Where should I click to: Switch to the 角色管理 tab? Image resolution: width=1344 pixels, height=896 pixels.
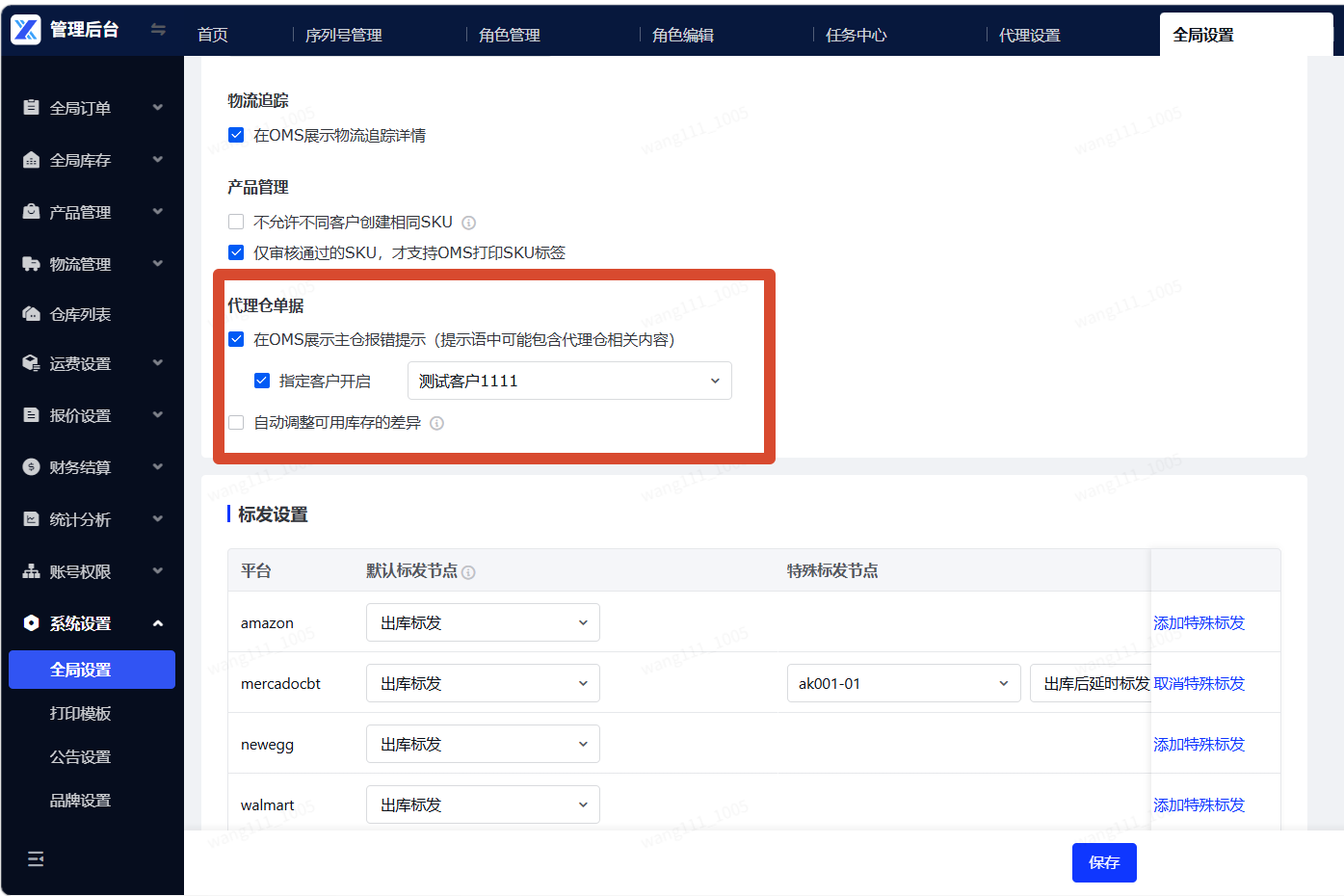(x=510, y=35)
